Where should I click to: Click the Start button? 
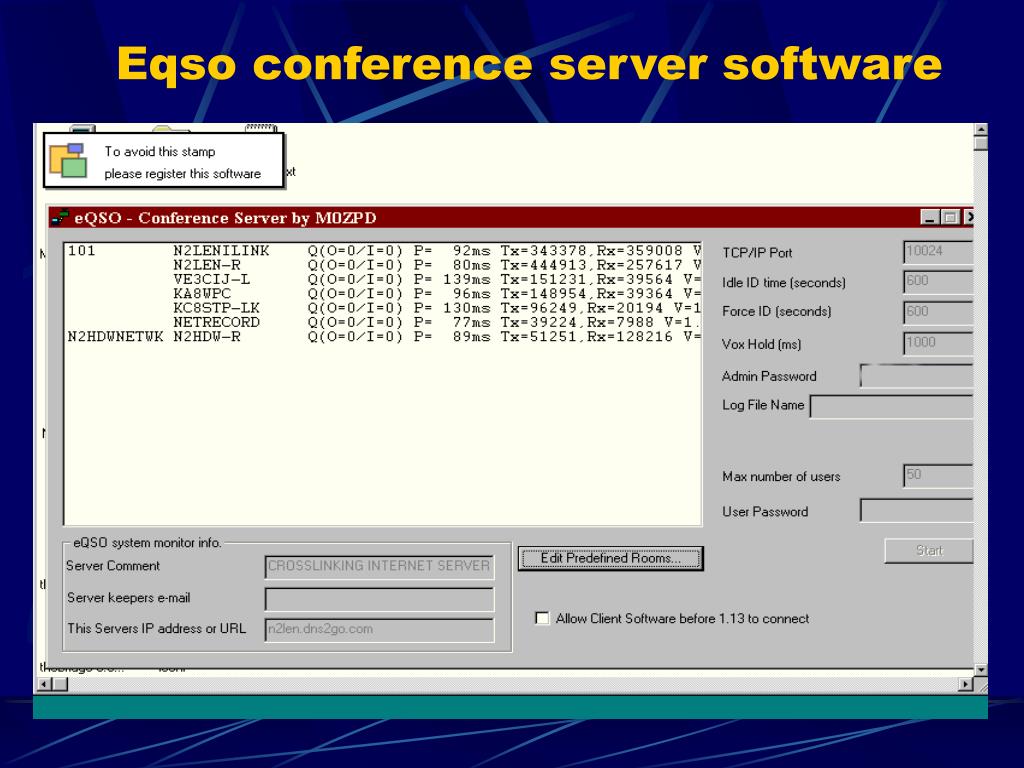929,551
